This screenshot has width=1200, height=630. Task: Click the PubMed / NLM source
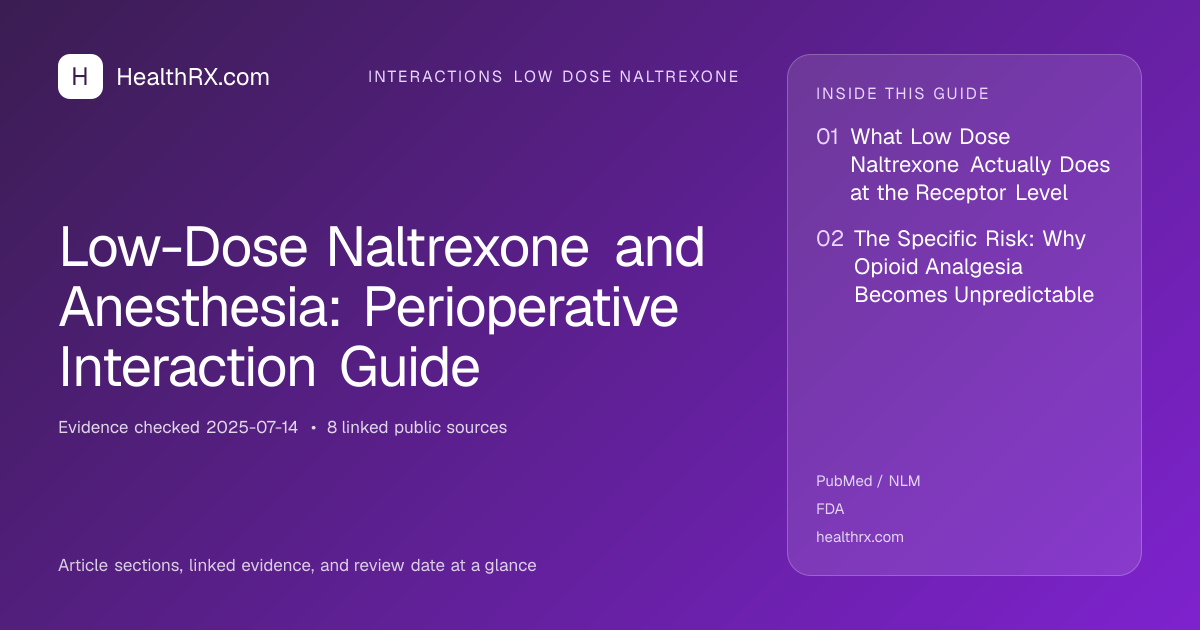click(x=868, y=481)
